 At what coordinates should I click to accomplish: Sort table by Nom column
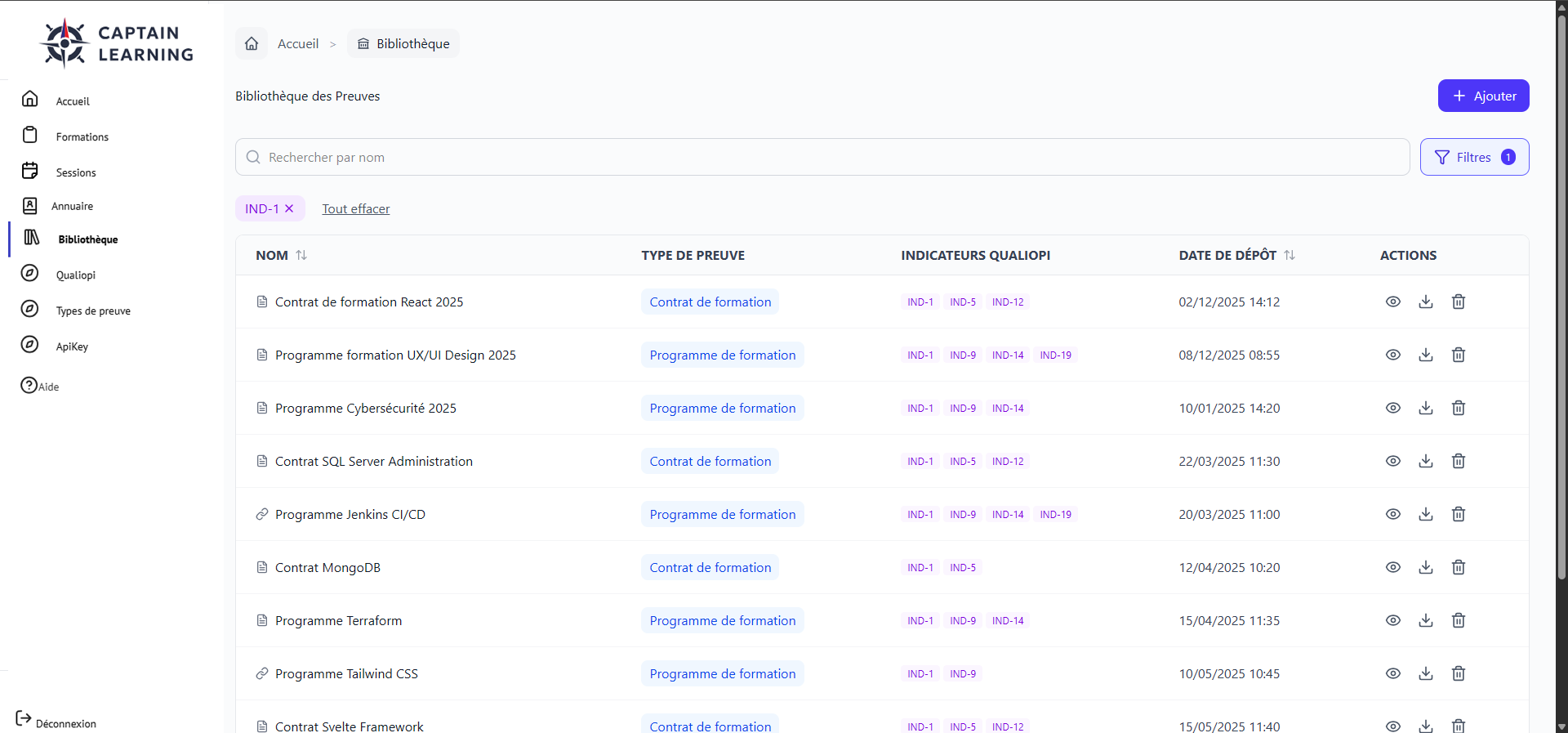(x=301, y=255)
